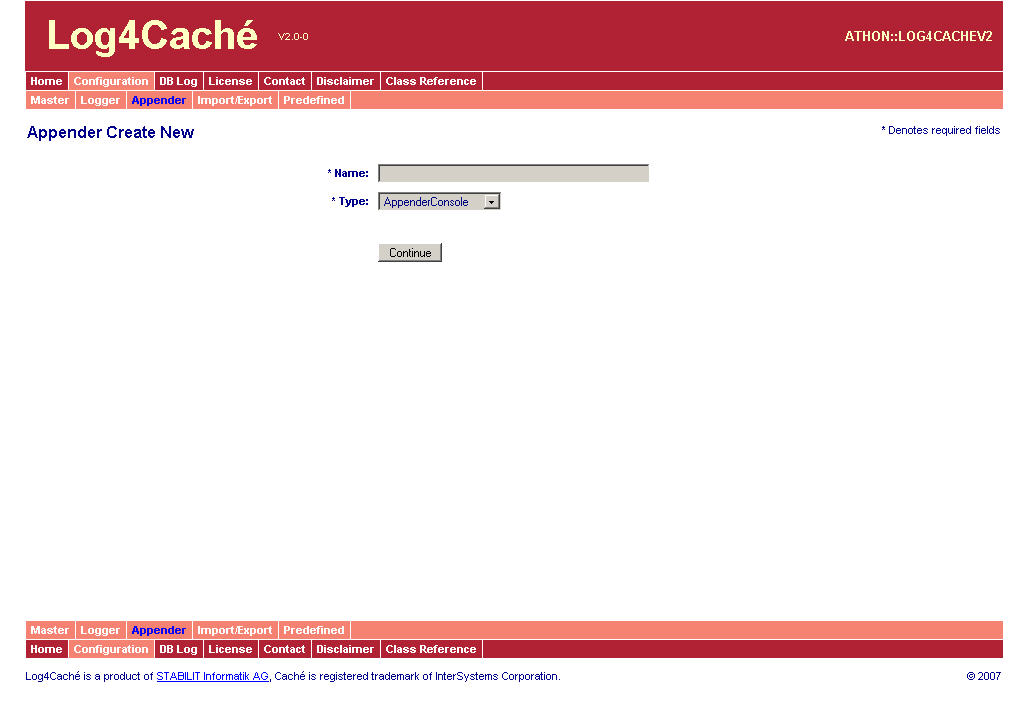Switch to the bottom Master submenu tab
Viewport: 1029px width, 712px height.
point(50,630)
